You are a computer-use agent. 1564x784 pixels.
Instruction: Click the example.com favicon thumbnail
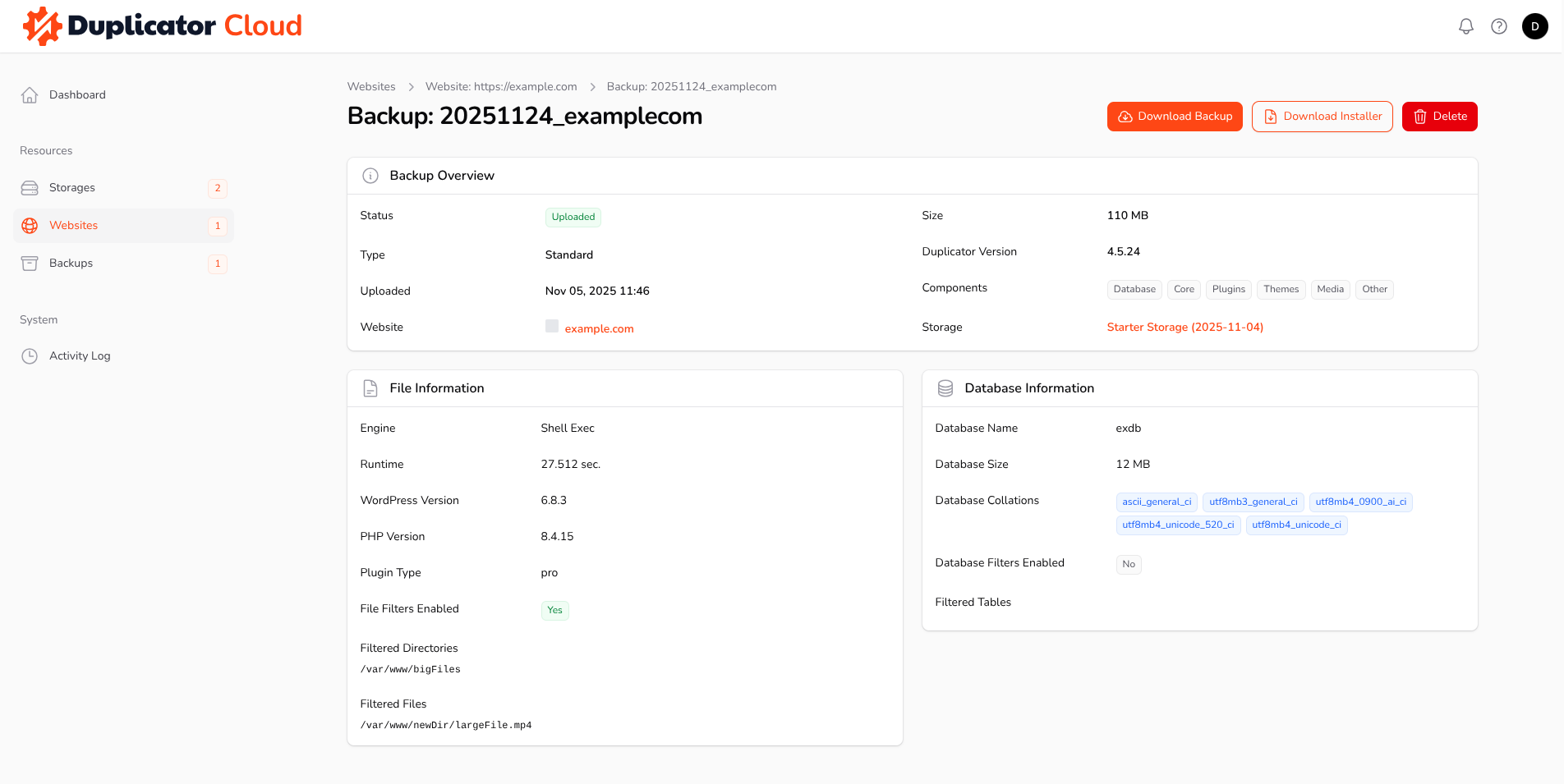click(552, 327)
